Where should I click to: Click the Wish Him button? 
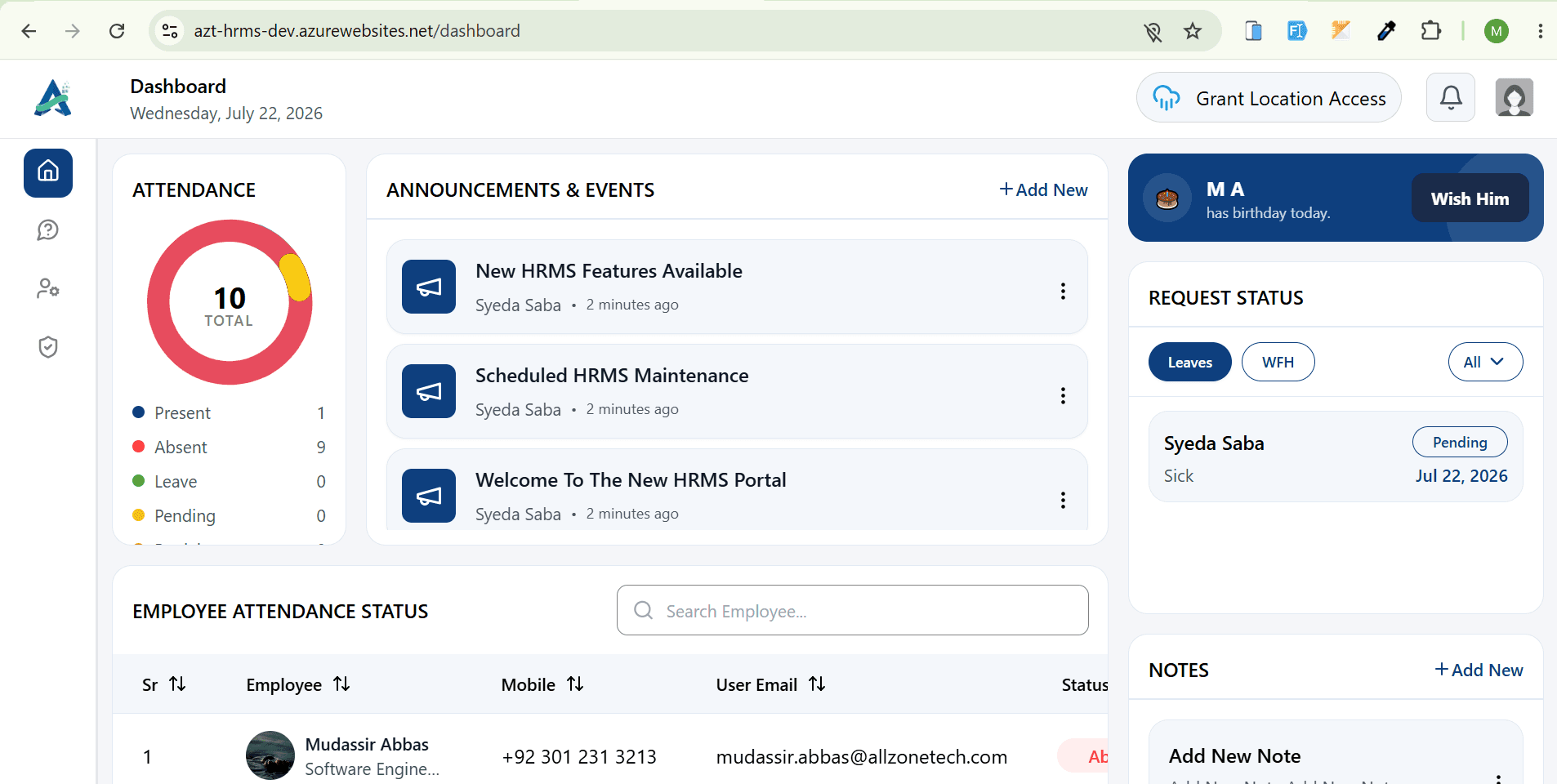[x=1470, y=198]
